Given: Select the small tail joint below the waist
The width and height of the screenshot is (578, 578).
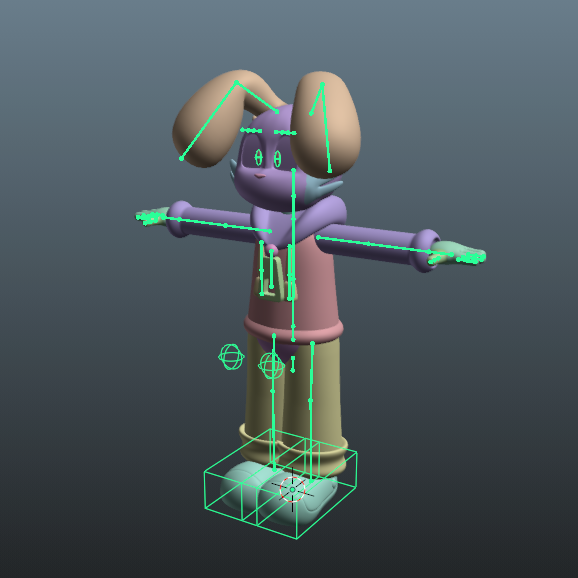Looking at the screenshot, I should click(x=293, y=364).
